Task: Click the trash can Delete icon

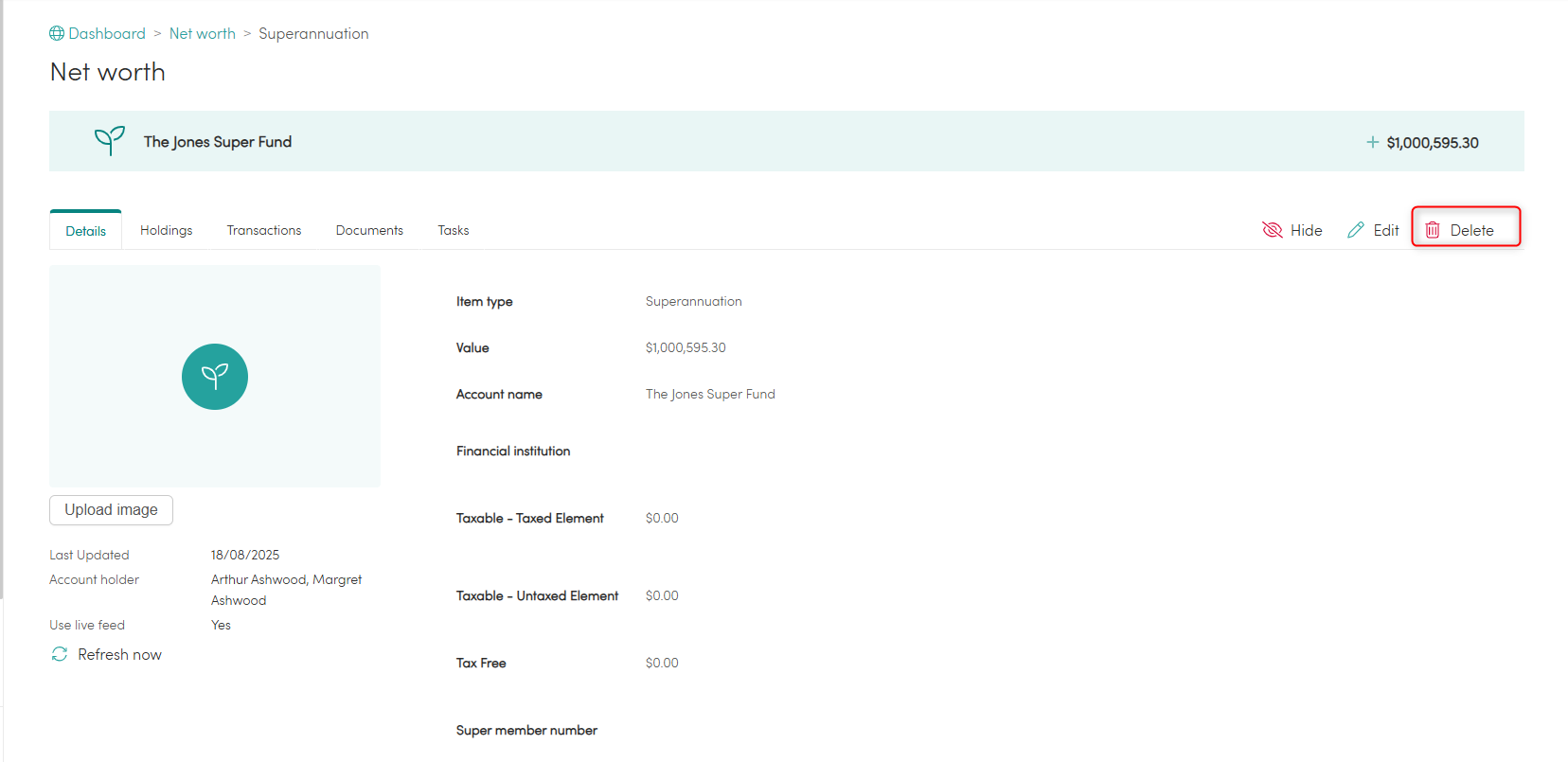Action: pos(1433,230)
